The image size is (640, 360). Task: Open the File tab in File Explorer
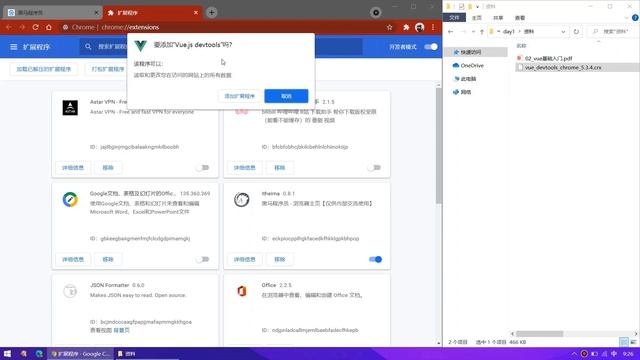click(454, 18)
